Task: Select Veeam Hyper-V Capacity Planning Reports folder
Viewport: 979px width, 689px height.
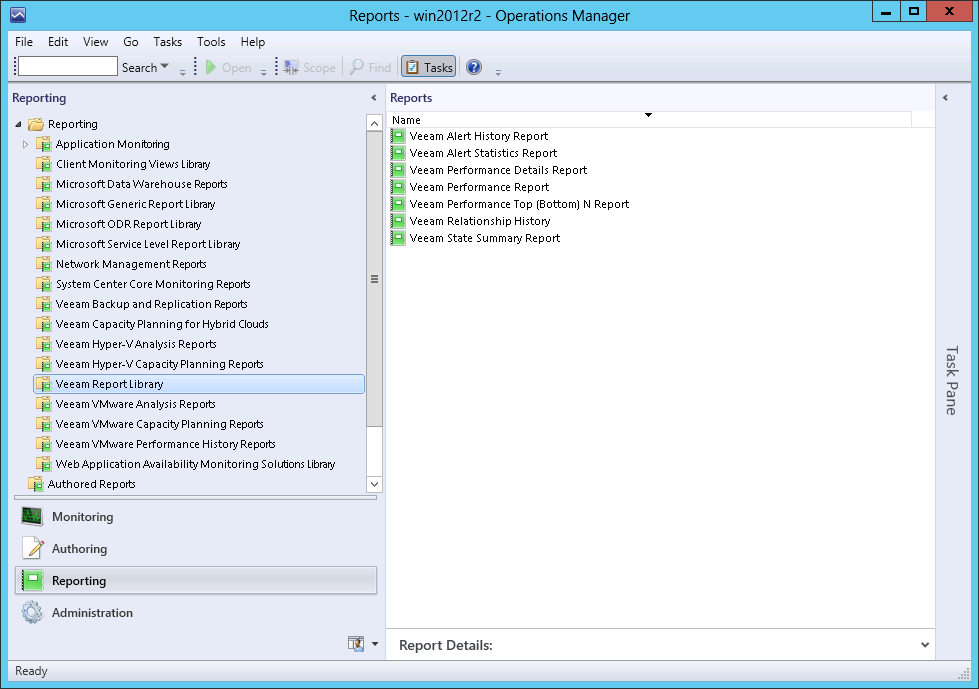Action: 159,364
